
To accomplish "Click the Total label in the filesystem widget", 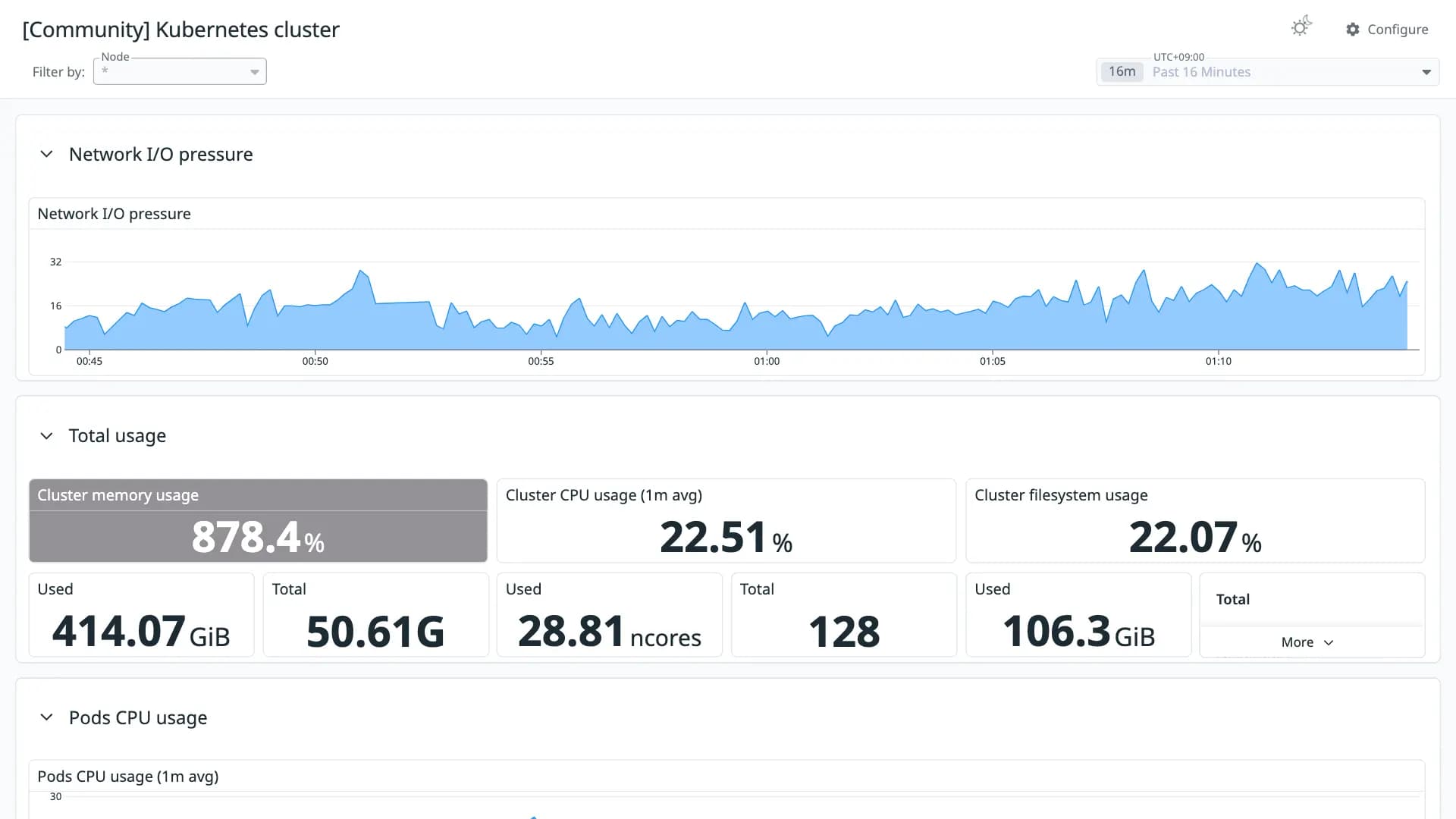I will pyautogui.click(x=1233, y=599).
